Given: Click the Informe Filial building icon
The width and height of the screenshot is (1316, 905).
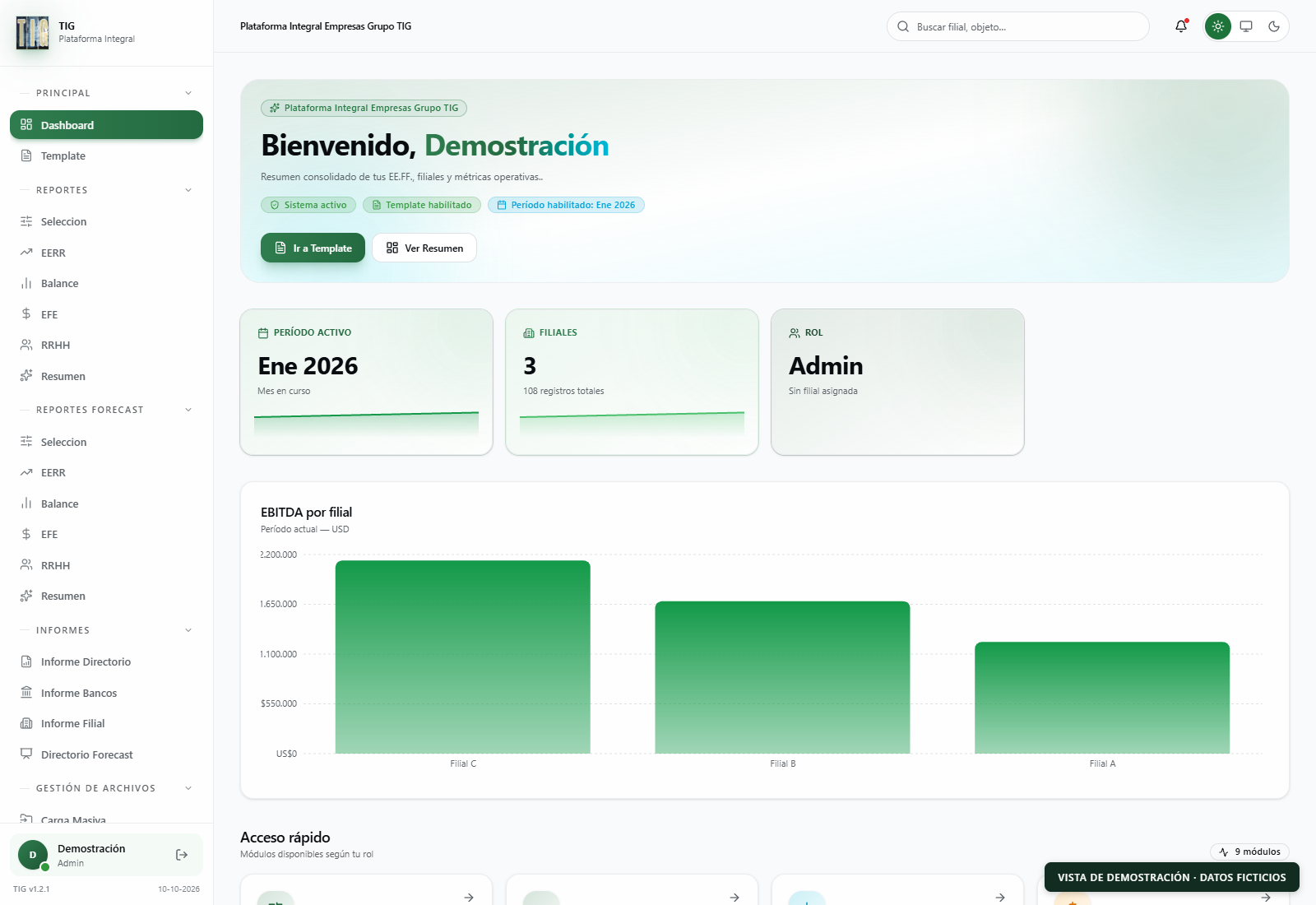Looking at the screenshot, I should click(x=26, y=724).
